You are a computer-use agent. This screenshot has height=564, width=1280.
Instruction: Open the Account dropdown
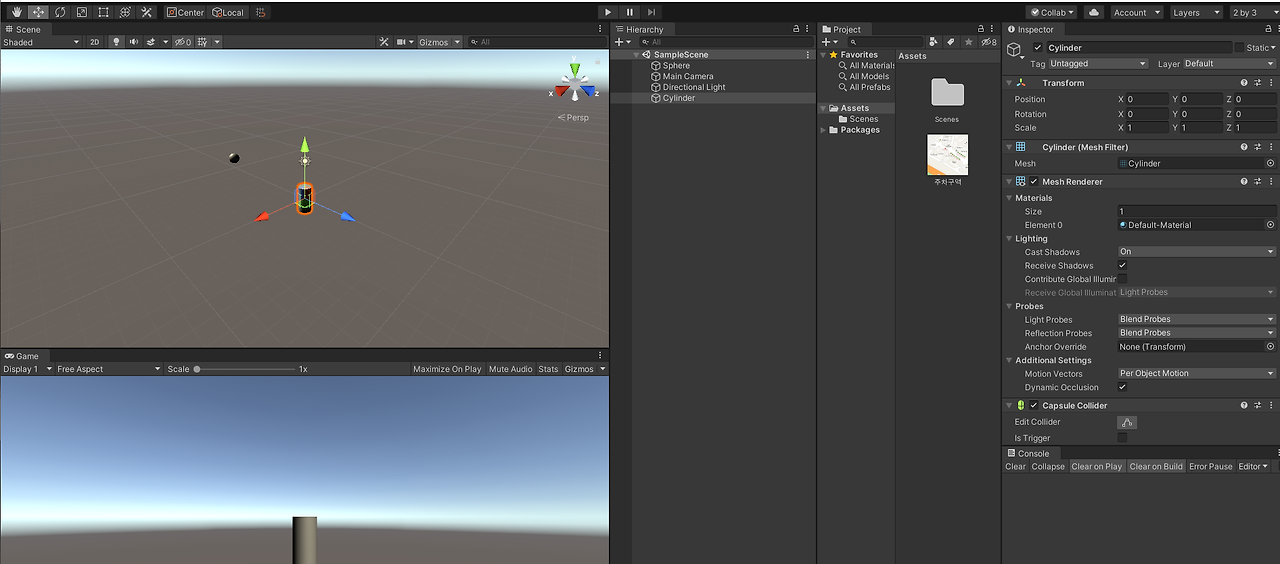click(x=1136, y=12)
